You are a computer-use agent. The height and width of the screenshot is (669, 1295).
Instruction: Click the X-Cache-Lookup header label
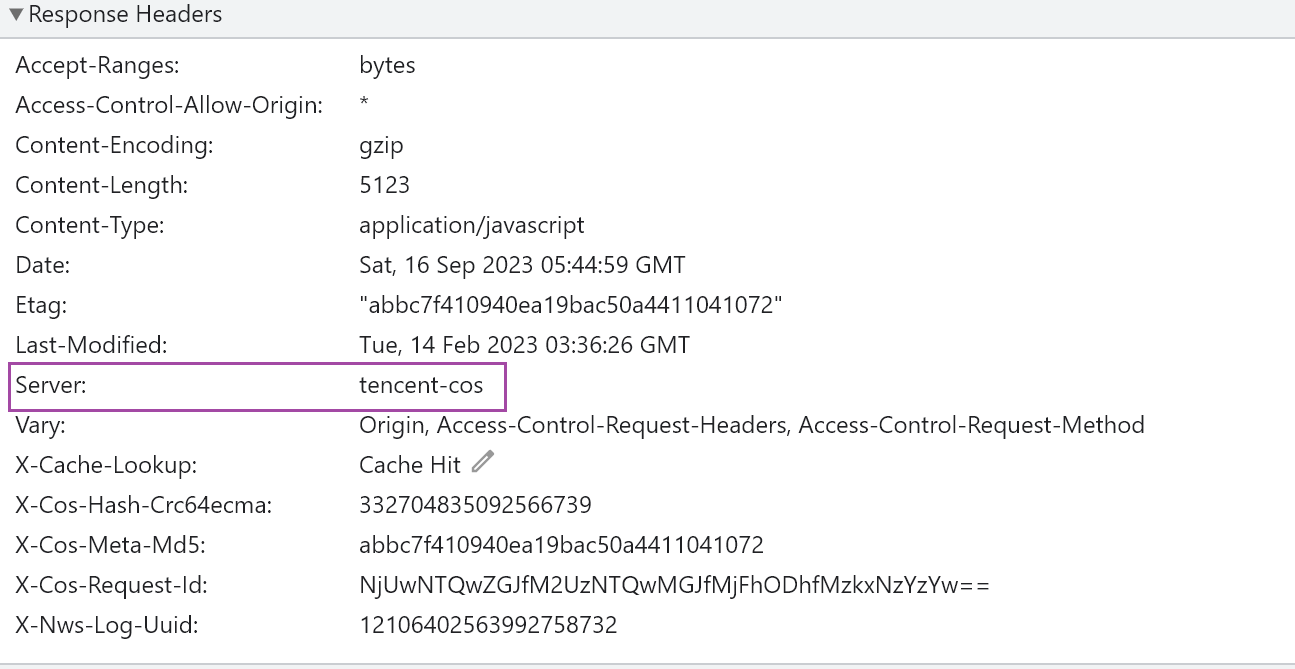[x=106, y=466]
